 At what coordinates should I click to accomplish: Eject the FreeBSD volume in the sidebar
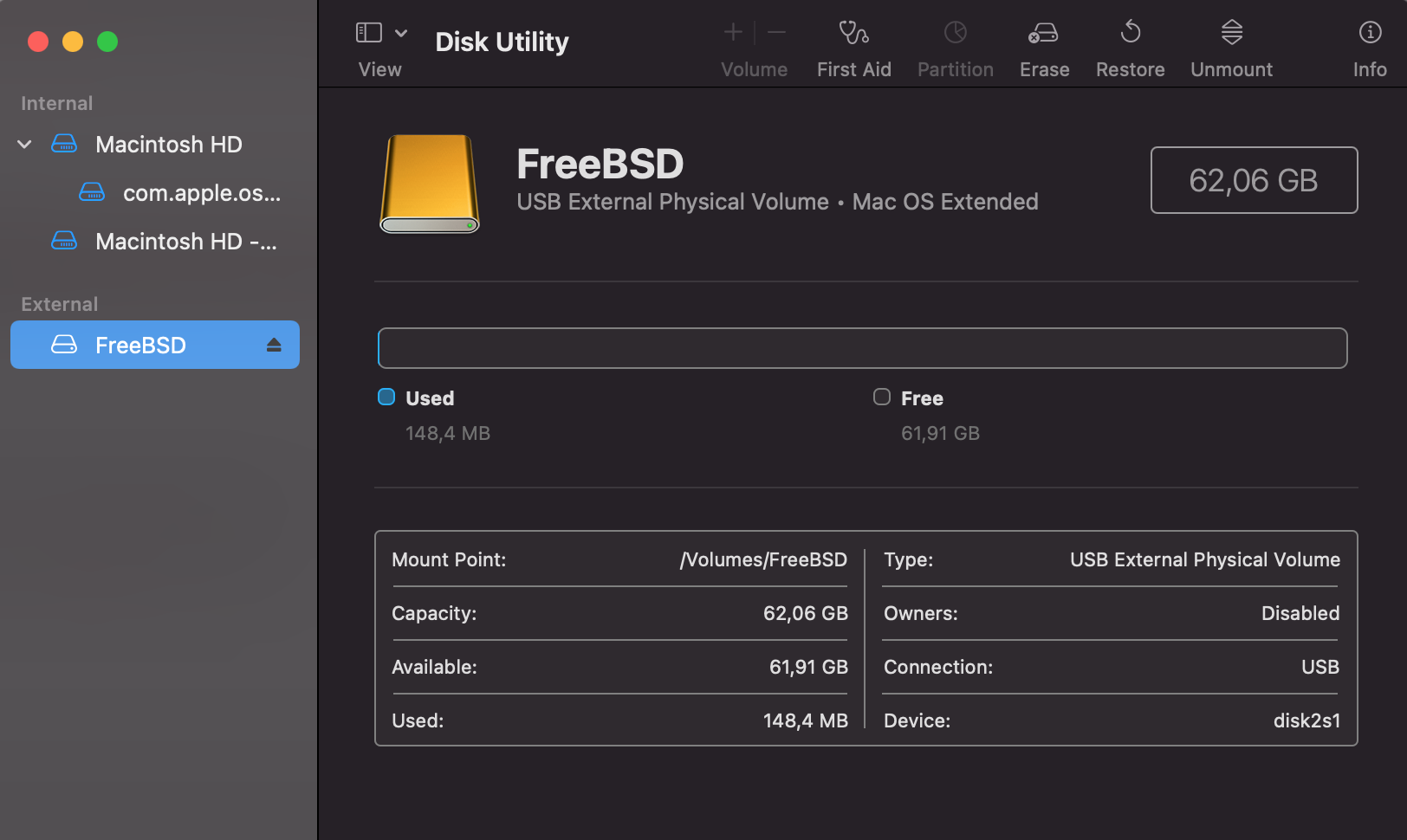tap(274, 346)
